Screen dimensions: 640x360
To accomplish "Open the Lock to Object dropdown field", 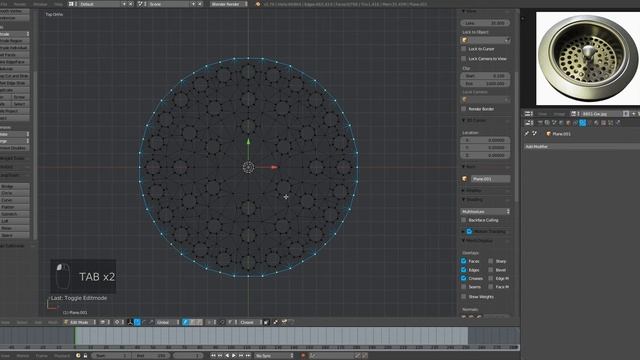I will point(485,40).
